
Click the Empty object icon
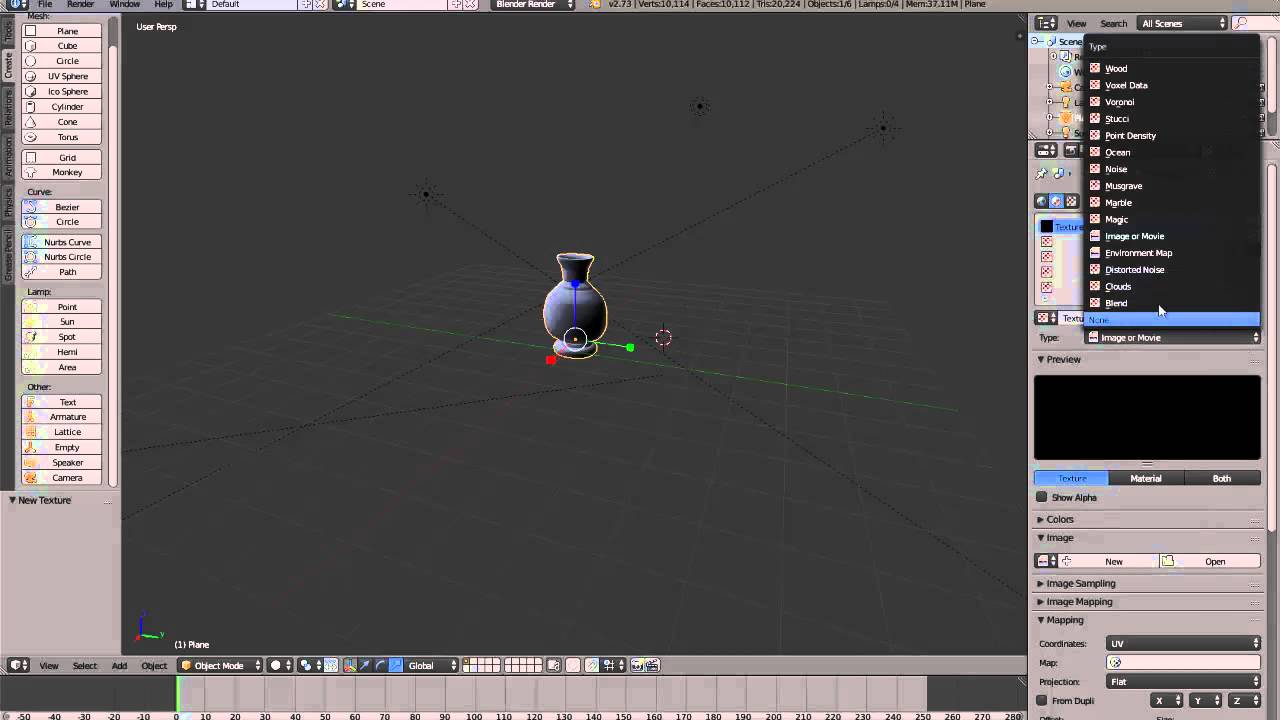coord(31,447)
